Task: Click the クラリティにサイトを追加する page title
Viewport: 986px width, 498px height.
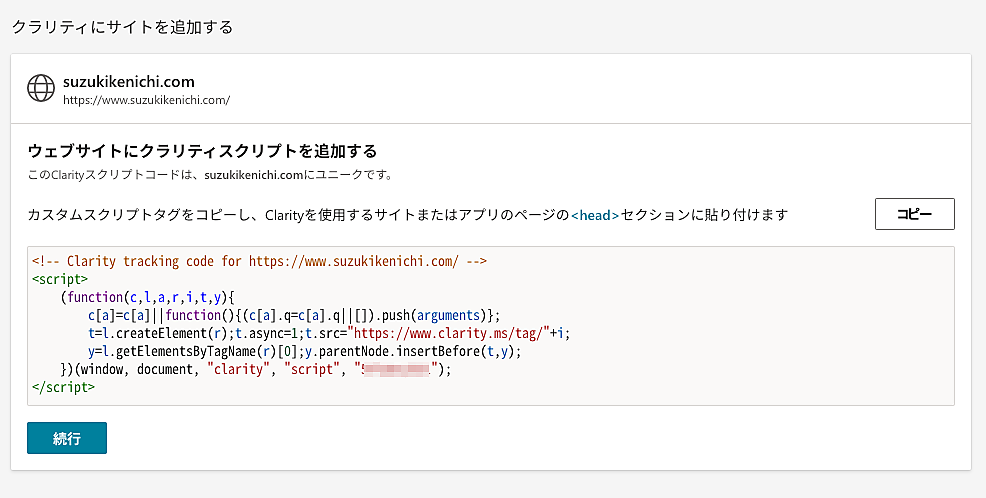Action: coord(122,27)
